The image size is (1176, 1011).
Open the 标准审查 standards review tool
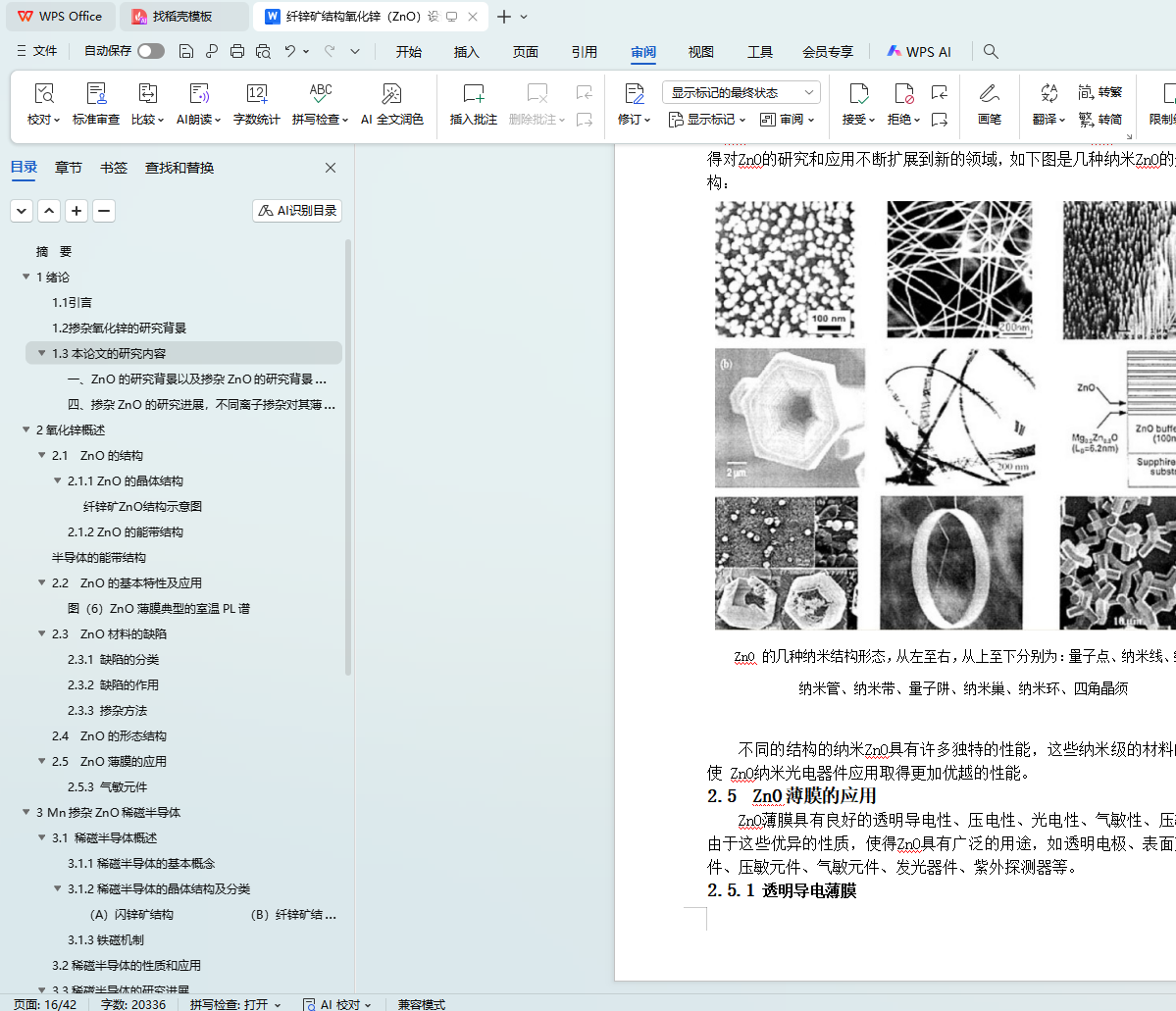[96, 95]
